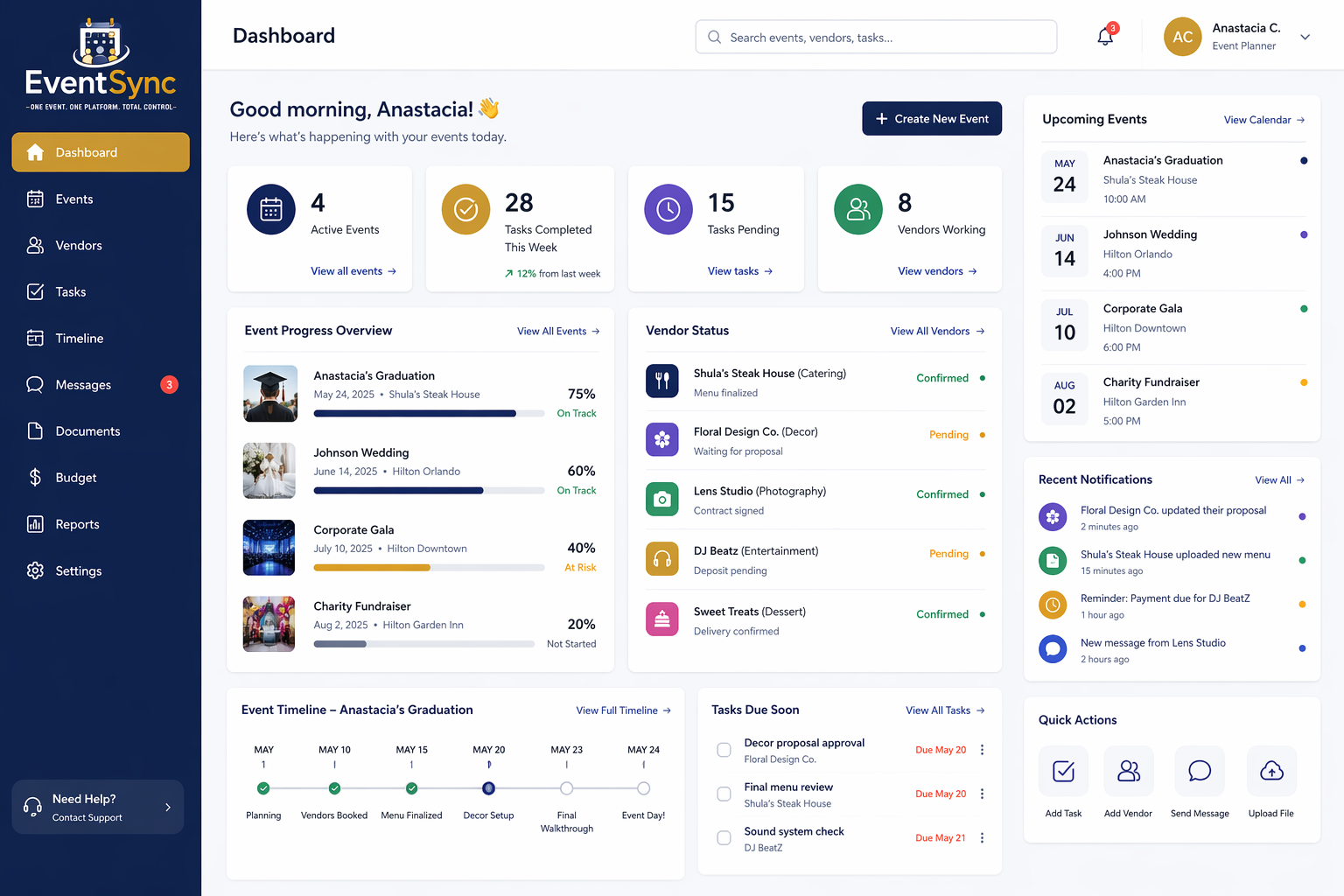The image size is (1344, 896).
Task: Click the Add Task quick action icon
Action: (x=1063, y=771)
